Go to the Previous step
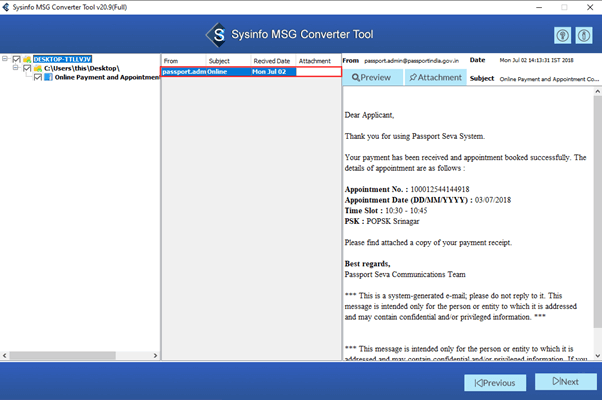The height and width of the screenshot is (400, 602). (x=495, y=383)
